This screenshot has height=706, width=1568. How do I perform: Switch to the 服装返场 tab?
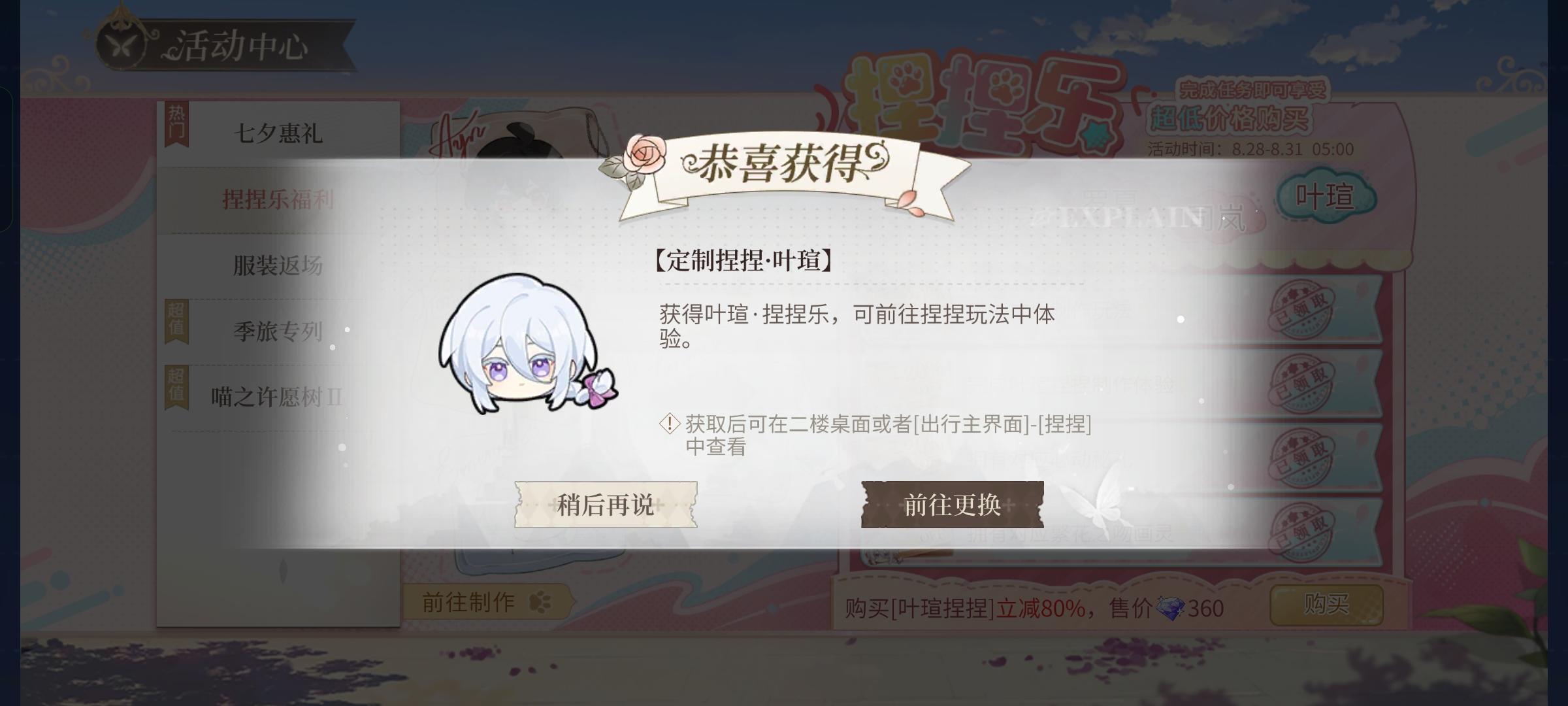coord(278,265)
